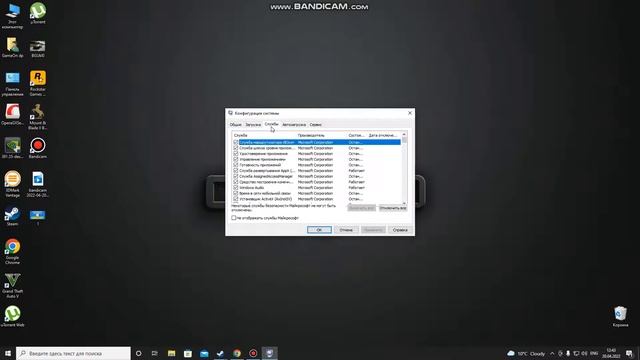Screen dimensions: 640x360
Task: Select the 'Служба AssignedAccessManager' row
Action: coord(316,176)
